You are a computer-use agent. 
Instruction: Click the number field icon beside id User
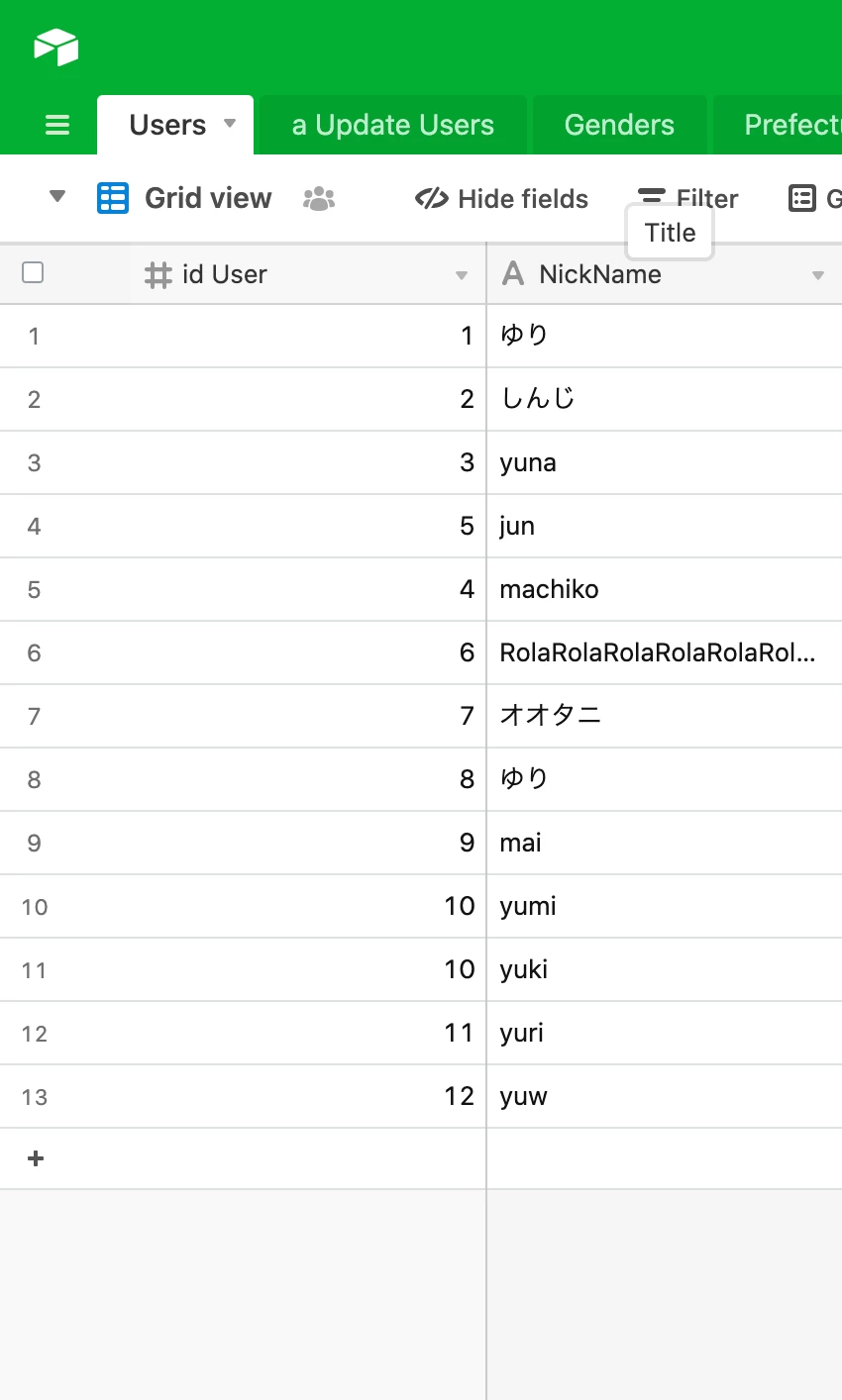pos(158,274)
